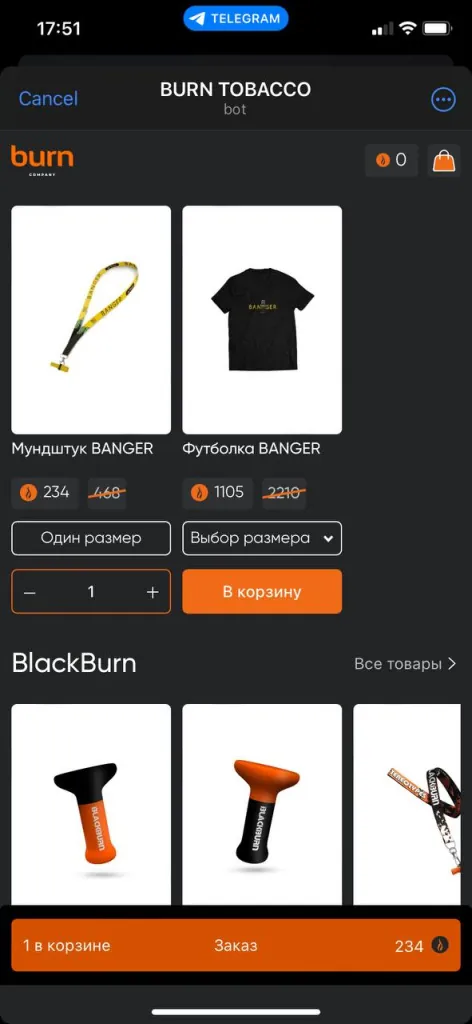Open the Заказ order bar
The image size is (472, 1024).
point(236,945)
